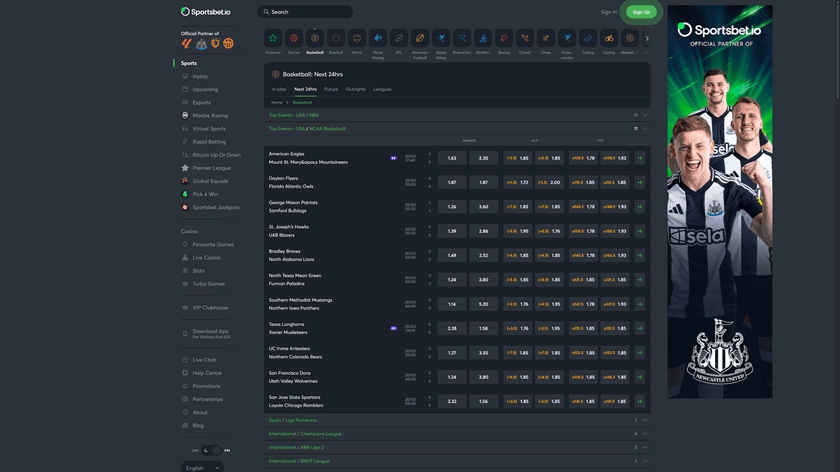Image resolution: width=840 pixels, height=472 pixels.
Task: Select the Cycling sport icon
Action: point(609,38)
